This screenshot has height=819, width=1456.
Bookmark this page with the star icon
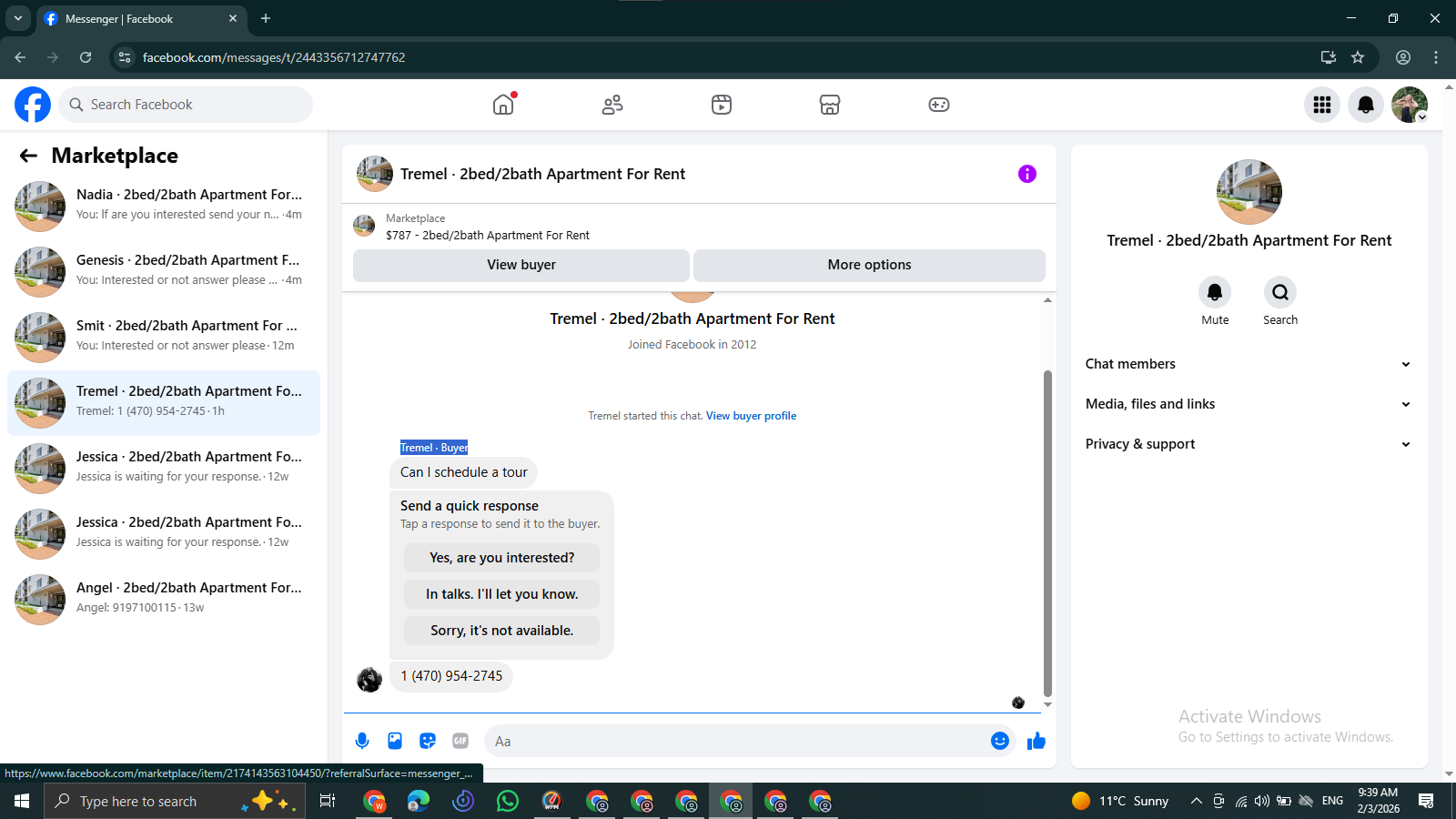click(x=1358, y=57)
